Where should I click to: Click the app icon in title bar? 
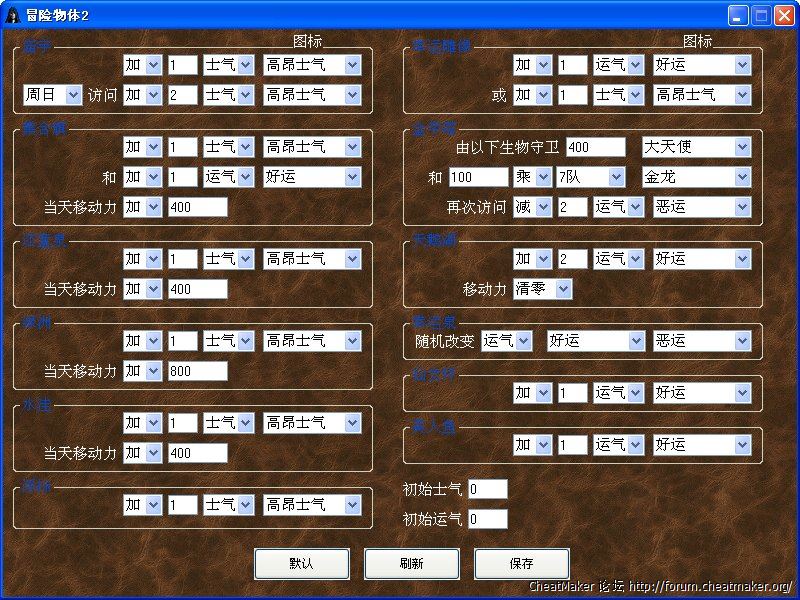(x=14, y=15)
